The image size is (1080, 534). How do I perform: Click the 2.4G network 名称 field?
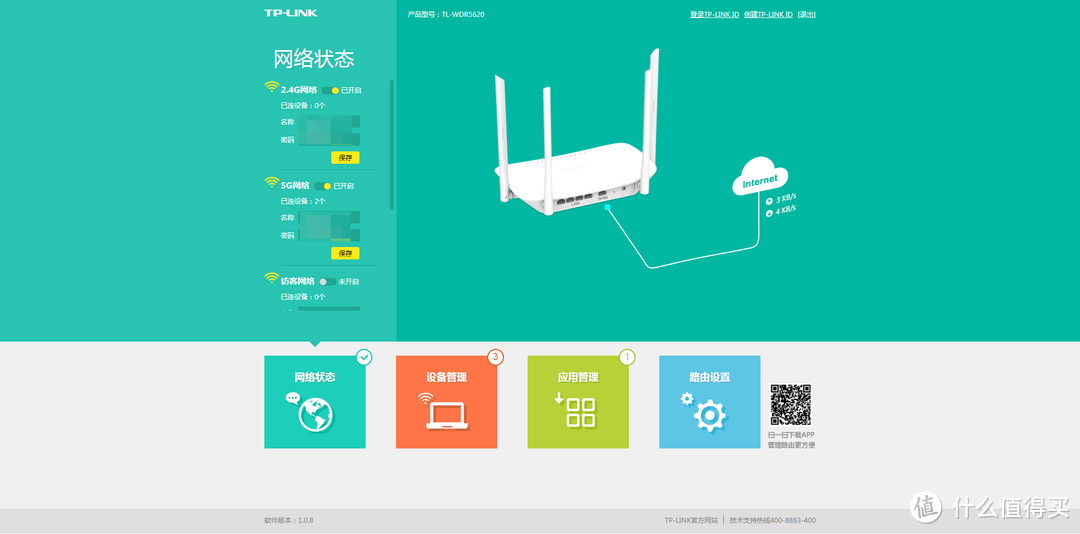329,122
